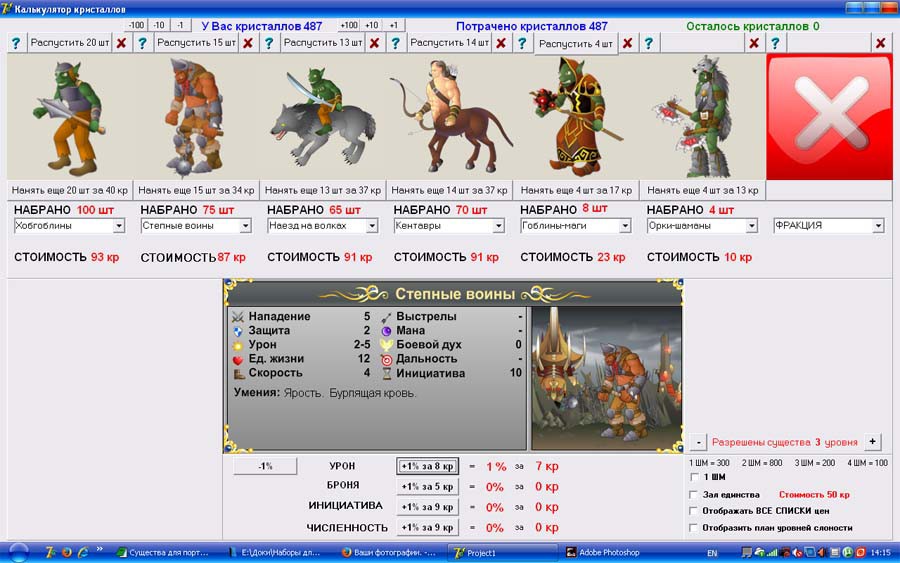Expand the 'Наезд на волках' dropdown
Viewport: 900px width, 563px height.
(x=372, y=226)
